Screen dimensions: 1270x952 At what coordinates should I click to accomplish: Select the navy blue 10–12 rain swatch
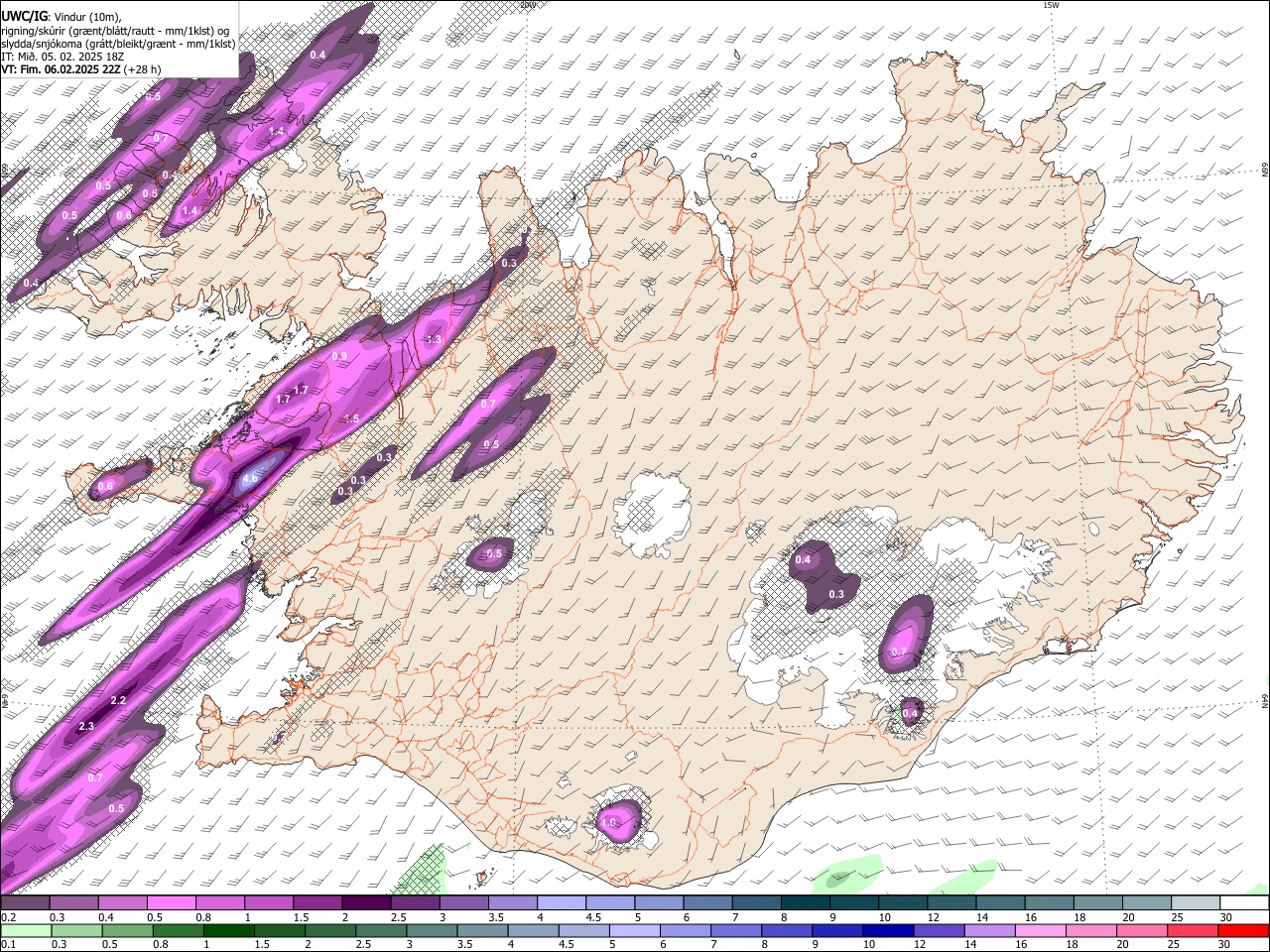click(x=887, y=930)
